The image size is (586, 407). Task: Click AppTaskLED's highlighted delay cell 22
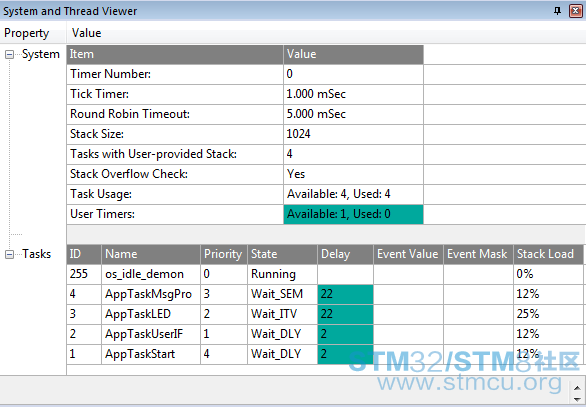click(345, 314)
